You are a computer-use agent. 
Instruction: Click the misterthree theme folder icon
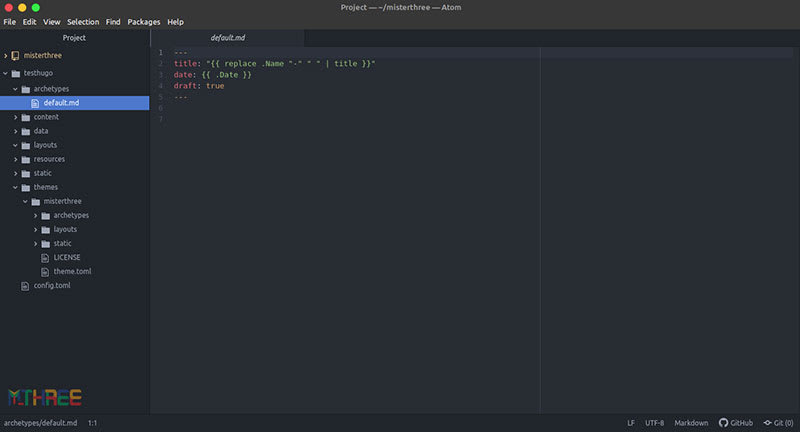(x=35, y=201)
